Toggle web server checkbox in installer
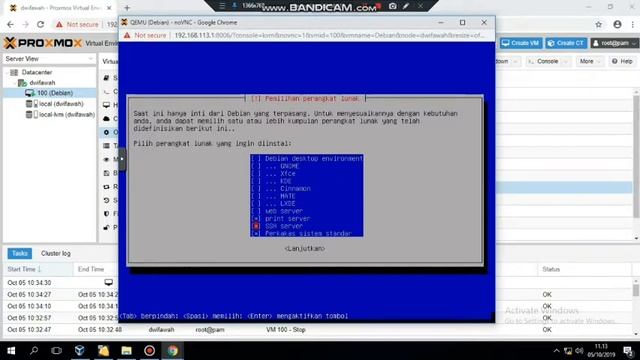This screenshot has width=640, height=360. pyautogui.click(x=256, y=211)
